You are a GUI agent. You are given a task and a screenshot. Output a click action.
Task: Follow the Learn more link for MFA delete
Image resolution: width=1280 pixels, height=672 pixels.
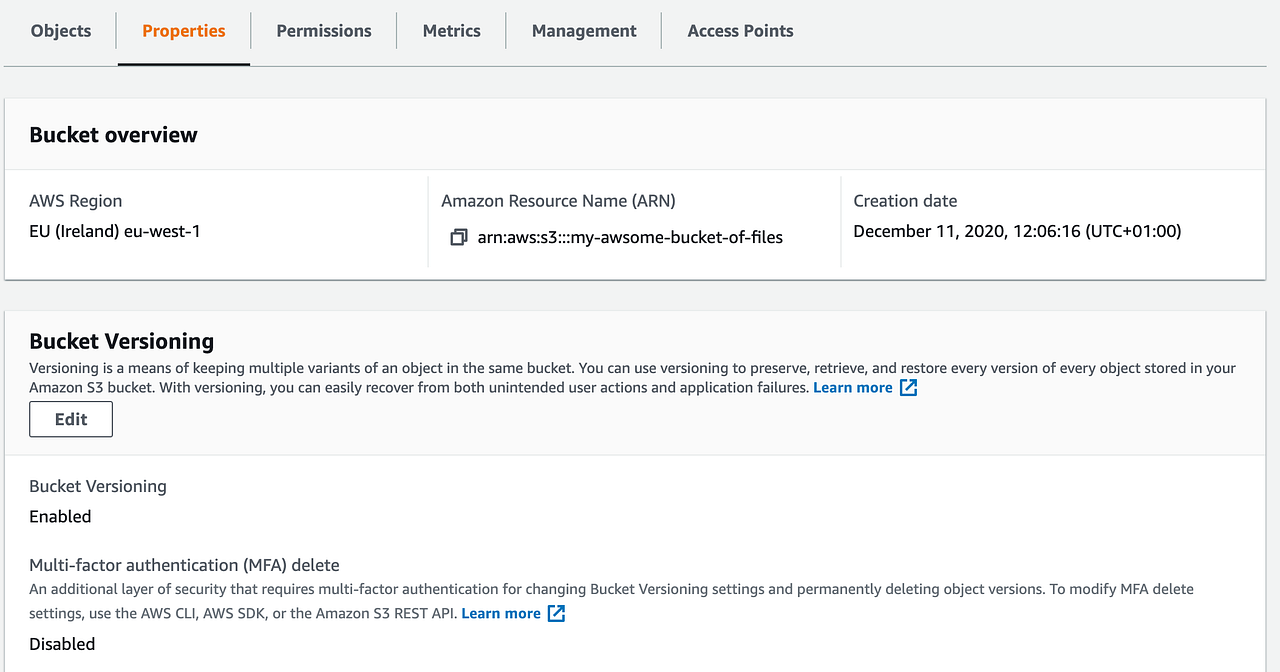click(x=501, y=614)
